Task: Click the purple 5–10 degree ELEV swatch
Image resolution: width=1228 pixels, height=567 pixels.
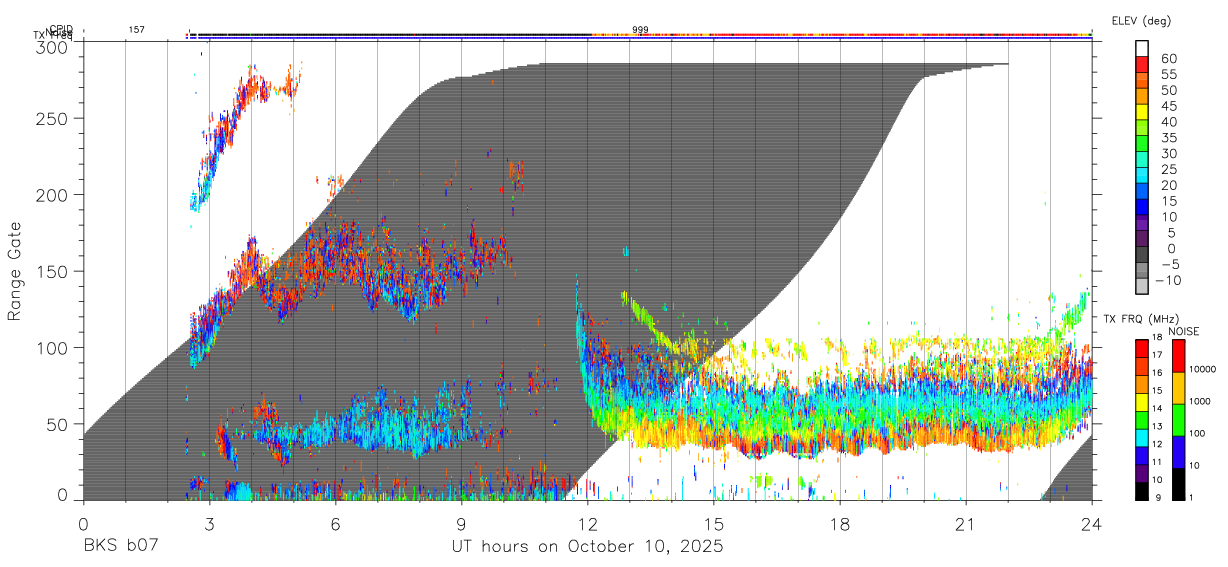Action: pos(1142,224)
